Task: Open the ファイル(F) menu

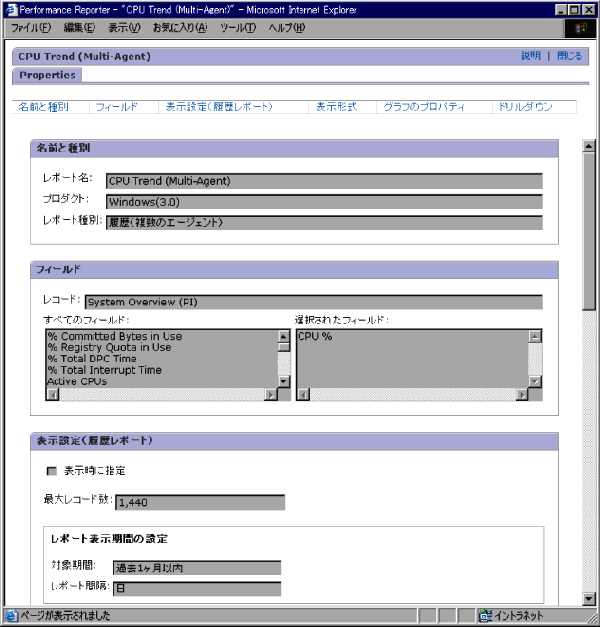Action: tap(31, 28)
